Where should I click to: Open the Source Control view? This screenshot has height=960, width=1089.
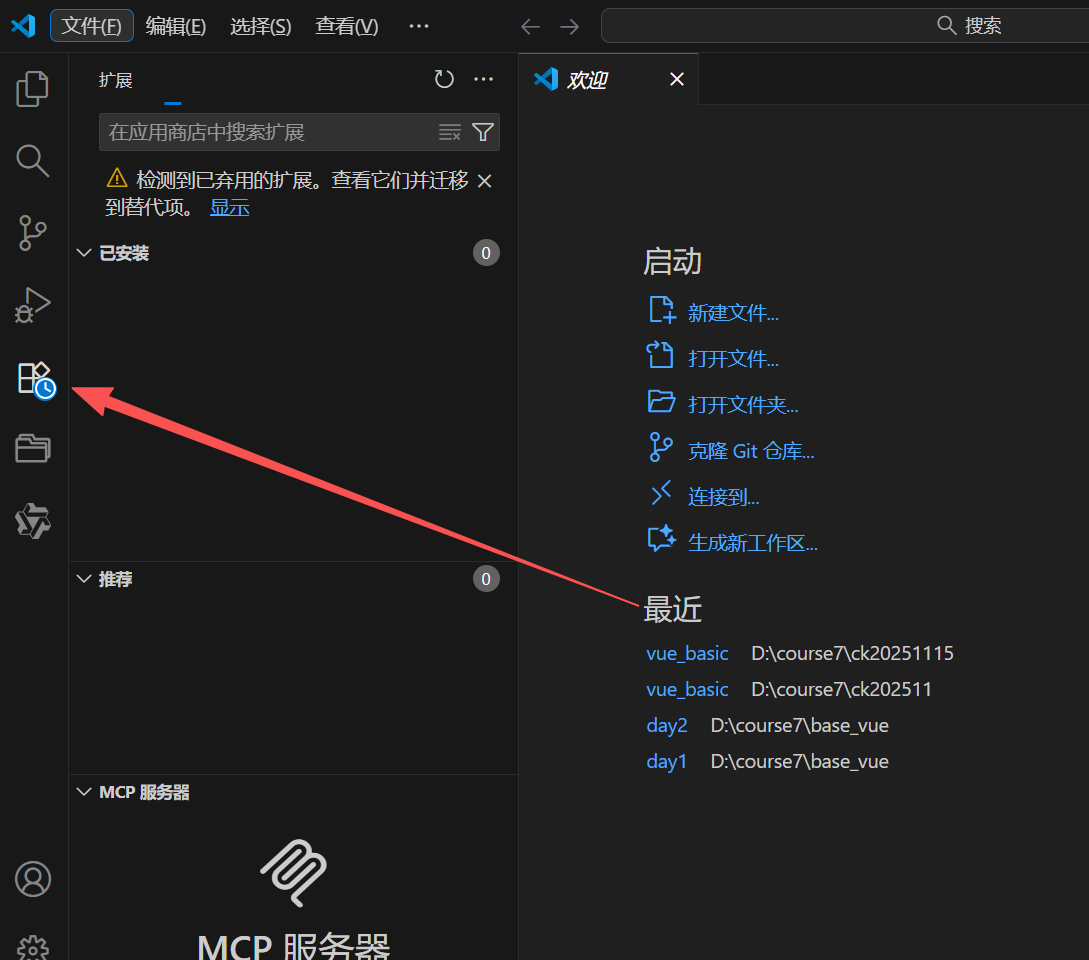[x=33, y=233]
